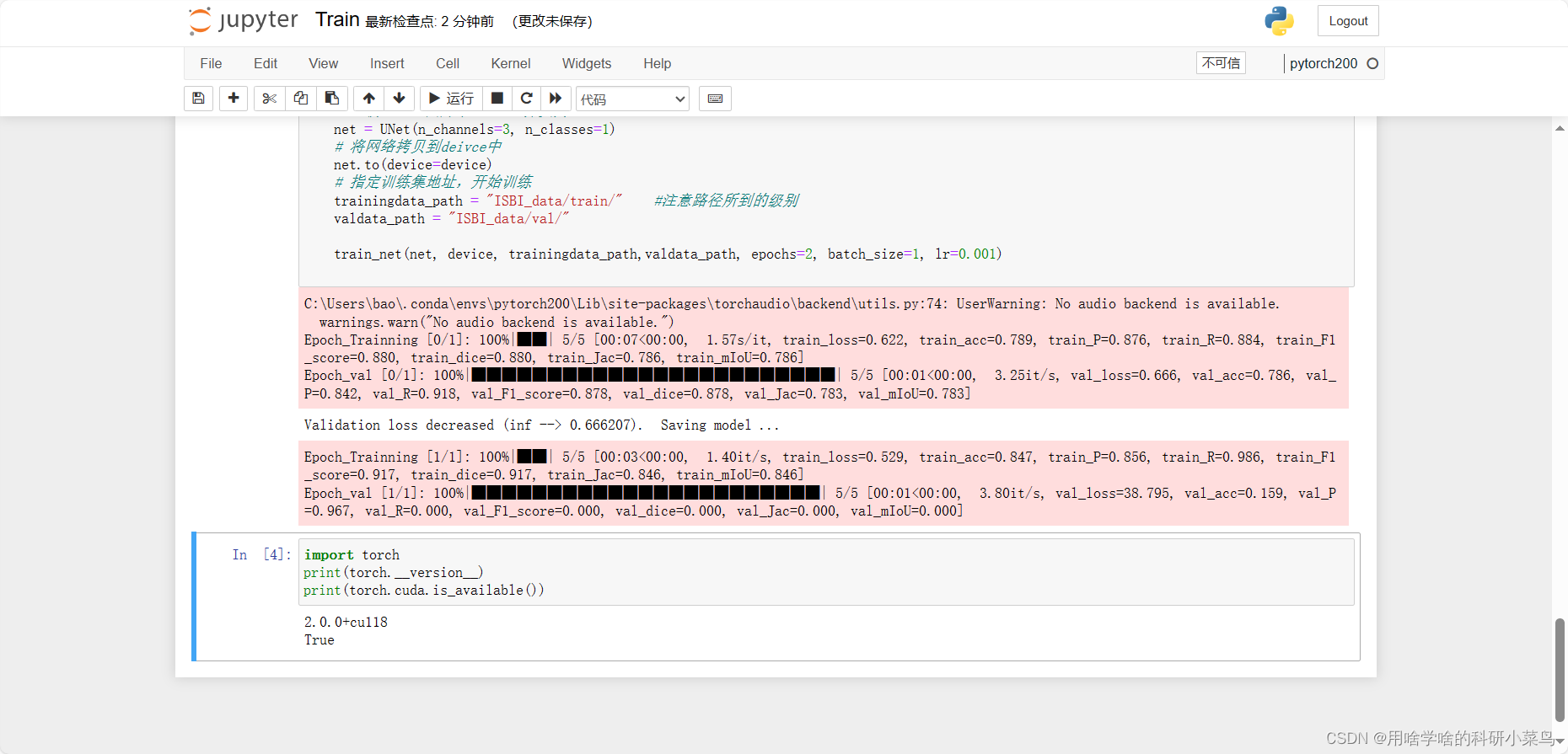This screenshot has height=754, width=1568.
Task: Move selected cell down arrow
Action: pos(400,99)
